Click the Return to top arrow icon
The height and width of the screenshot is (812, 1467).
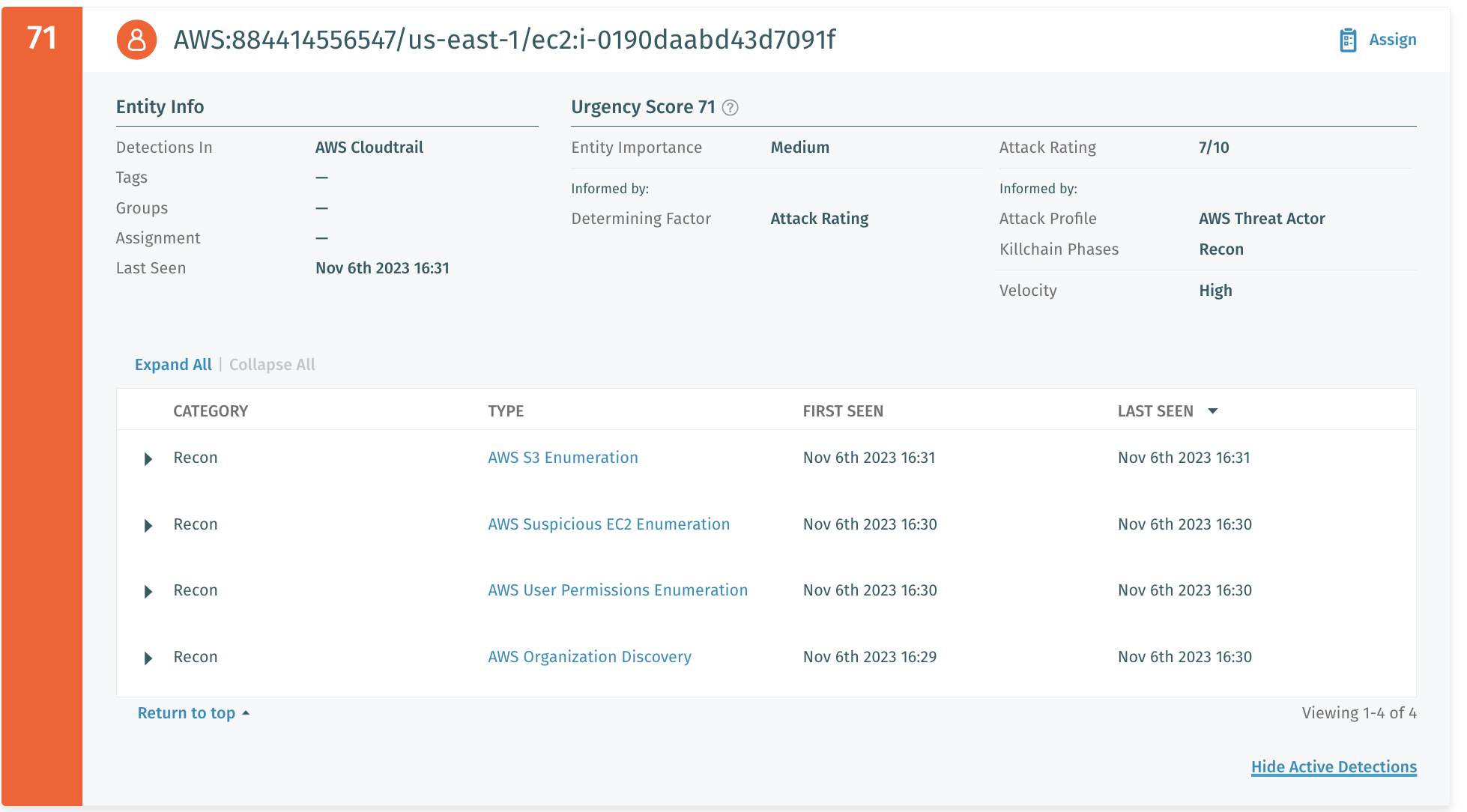246,713
